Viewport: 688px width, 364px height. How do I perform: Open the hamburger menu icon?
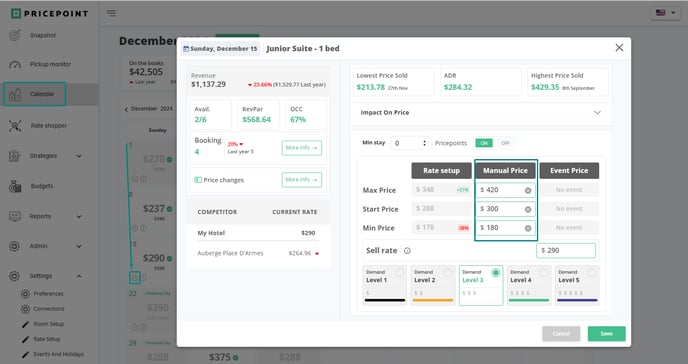[111, 13]
